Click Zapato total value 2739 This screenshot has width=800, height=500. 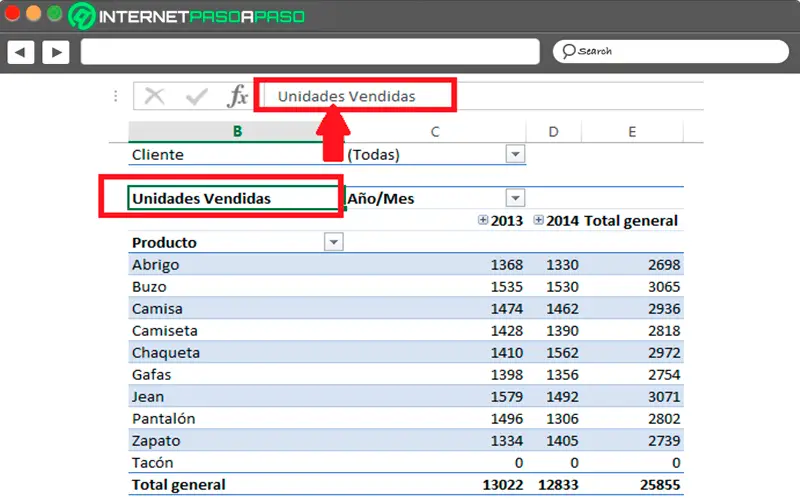pos(664,440)
